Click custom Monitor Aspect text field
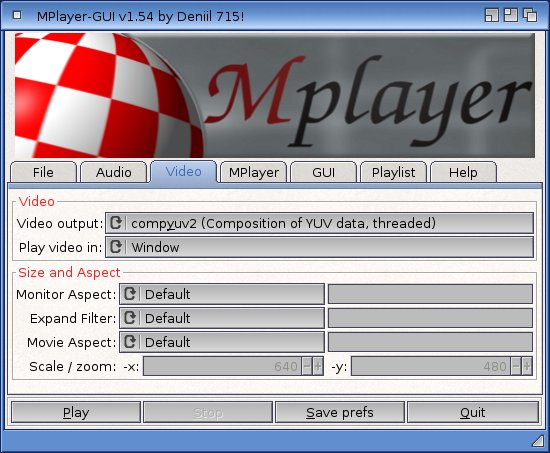 [x=430, y=294]
